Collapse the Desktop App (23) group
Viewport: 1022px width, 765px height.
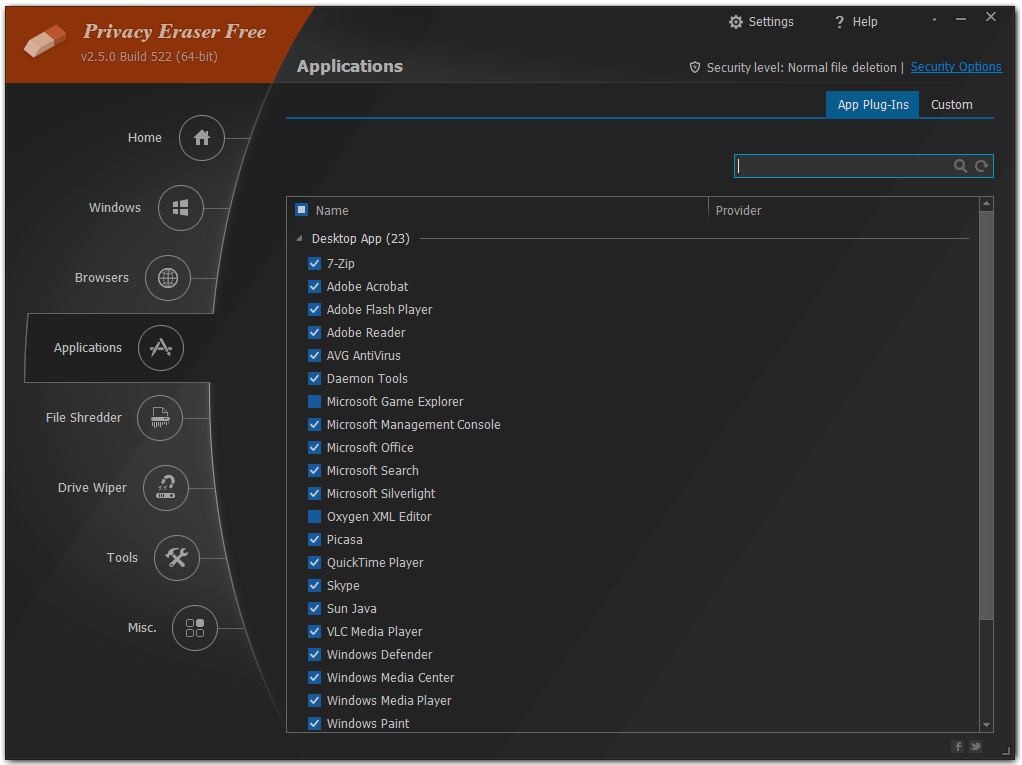coord(299,238)
